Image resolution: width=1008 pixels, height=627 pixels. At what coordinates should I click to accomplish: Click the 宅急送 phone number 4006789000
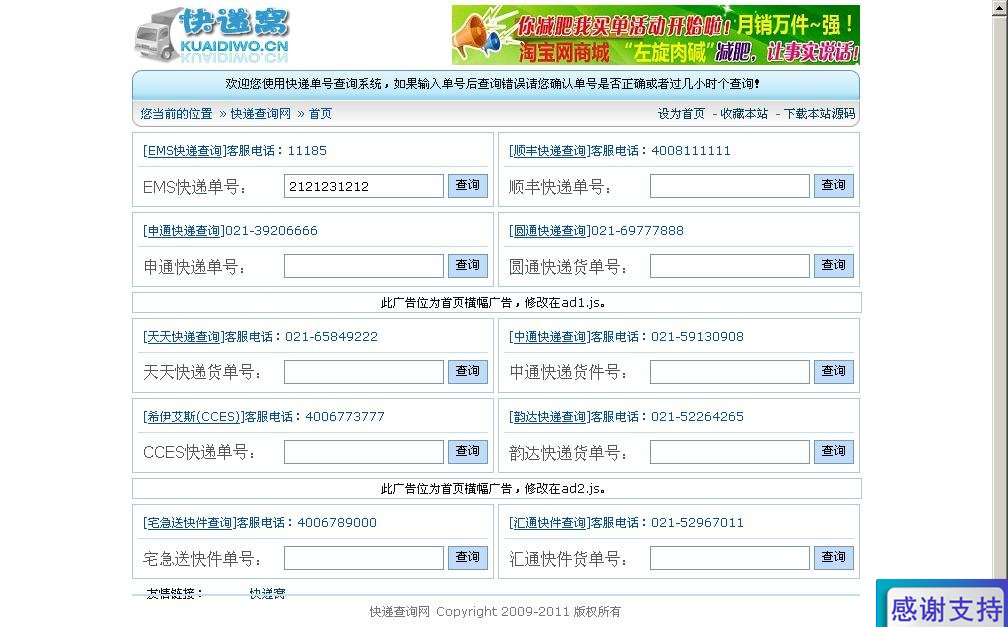point(337,523)
